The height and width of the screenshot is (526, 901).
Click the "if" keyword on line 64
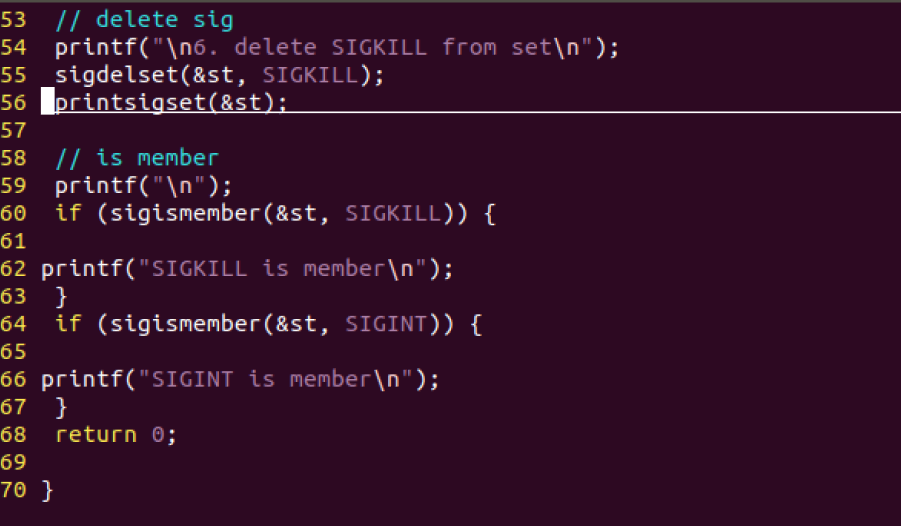(x=68, y=324)
